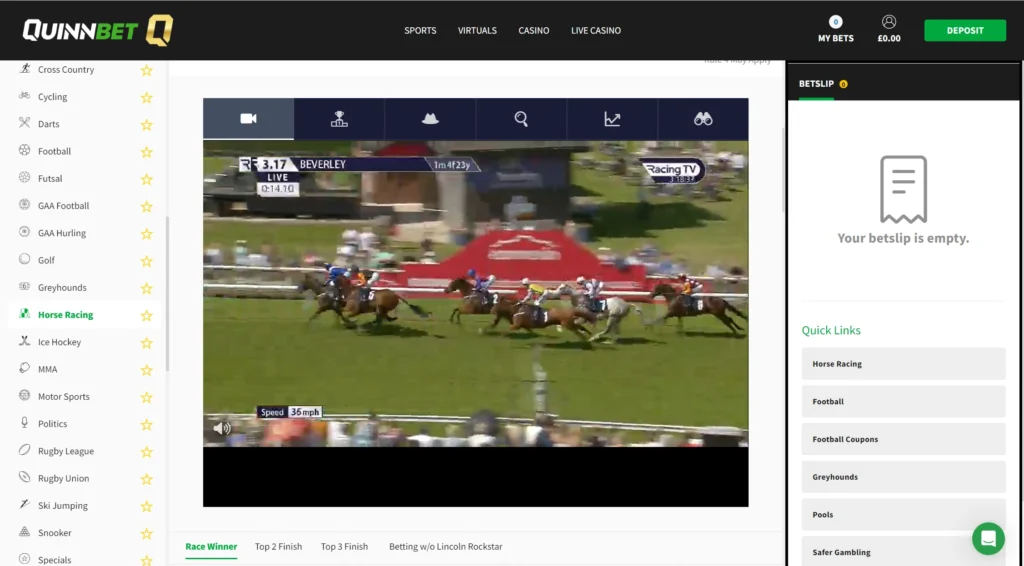Toggle the Horse Racing favourite star

tap(147, 315)
